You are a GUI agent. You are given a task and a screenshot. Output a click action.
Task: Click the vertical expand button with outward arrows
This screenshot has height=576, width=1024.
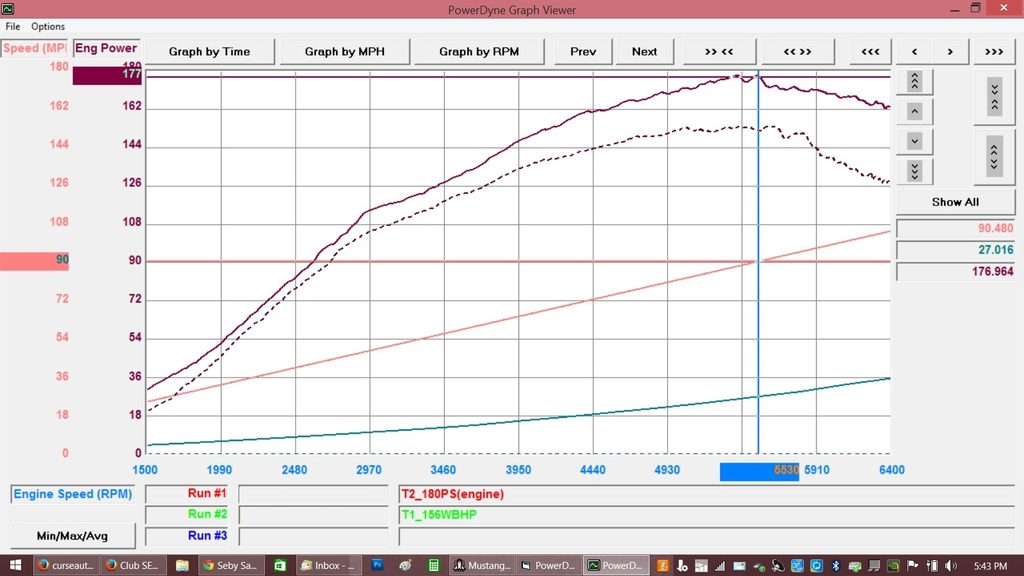[x=994, y=157]
